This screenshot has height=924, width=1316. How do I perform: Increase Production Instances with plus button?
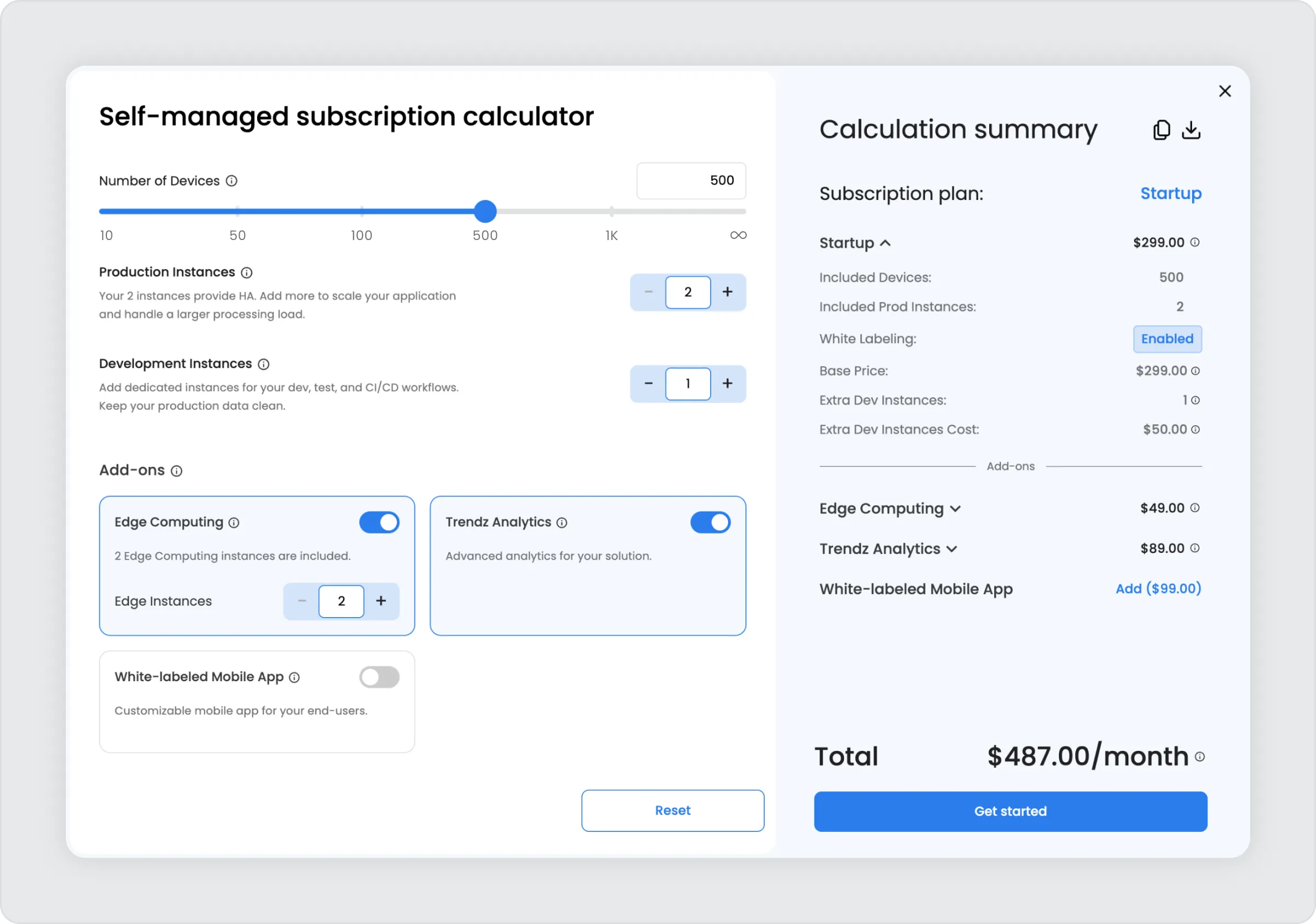(727, 292)
